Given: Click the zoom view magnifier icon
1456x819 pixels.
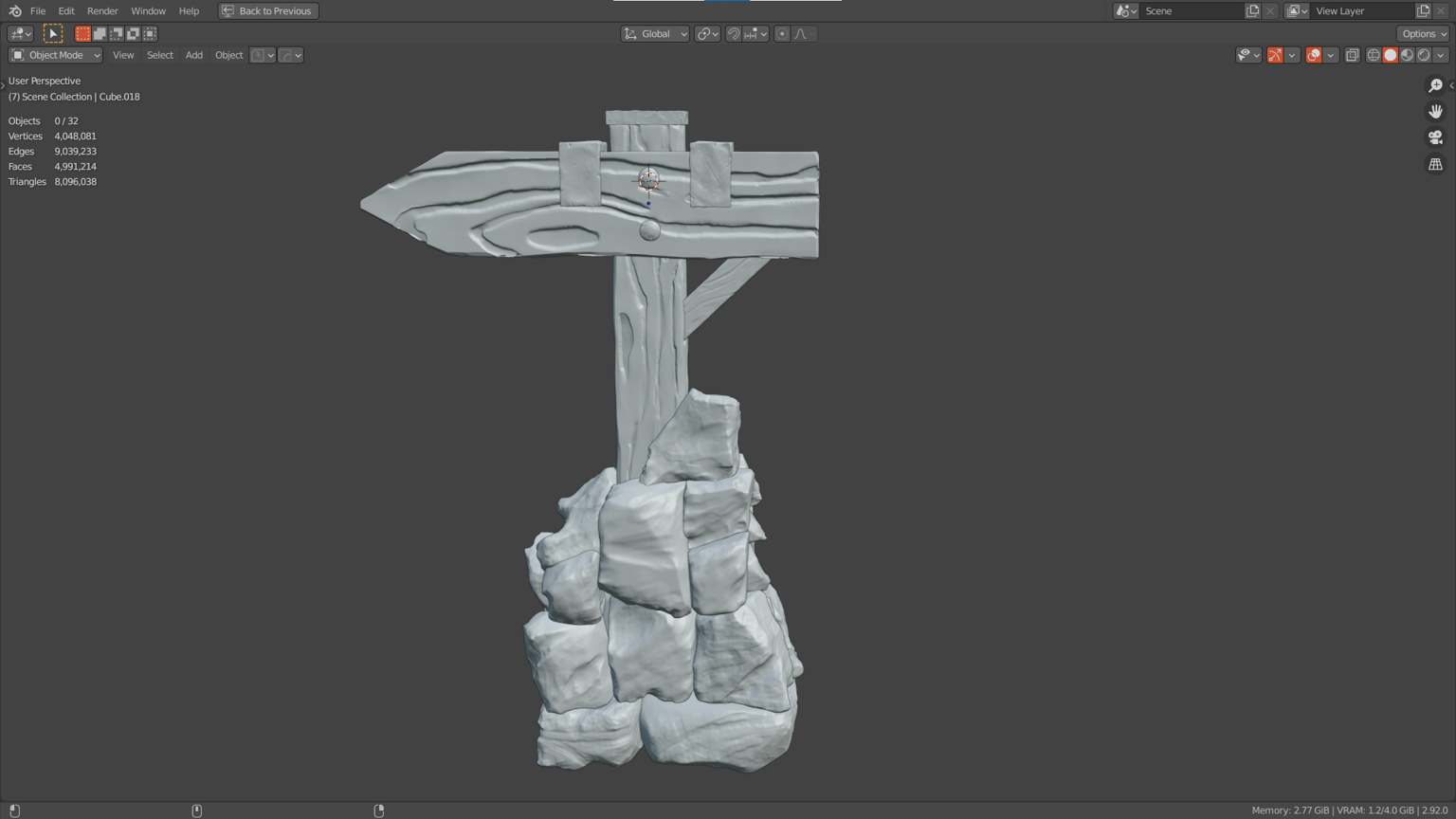Looking at the screenshot, I should pos(1435,85).
